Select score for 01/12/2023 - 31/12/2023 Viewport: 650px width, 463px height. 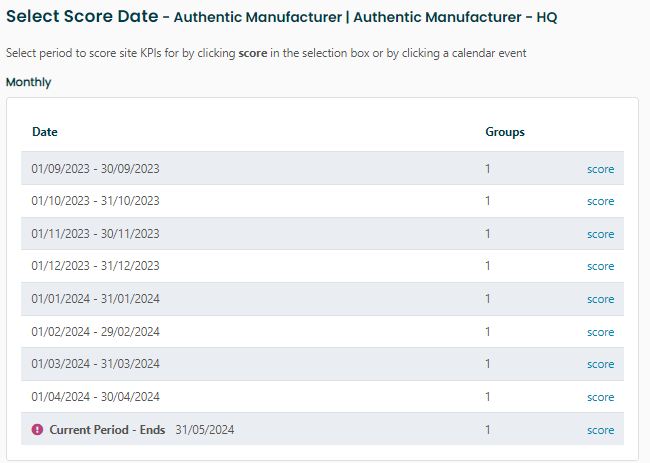600,266
